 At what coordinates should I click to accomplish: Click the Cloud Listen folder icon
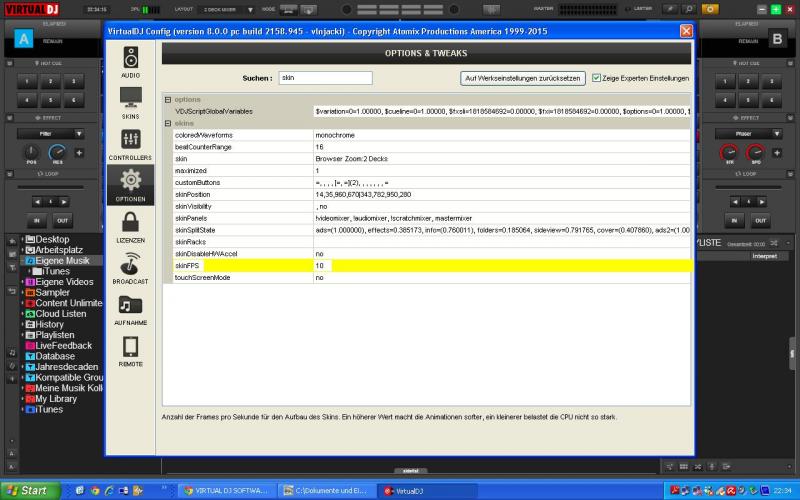pos(30,314)
